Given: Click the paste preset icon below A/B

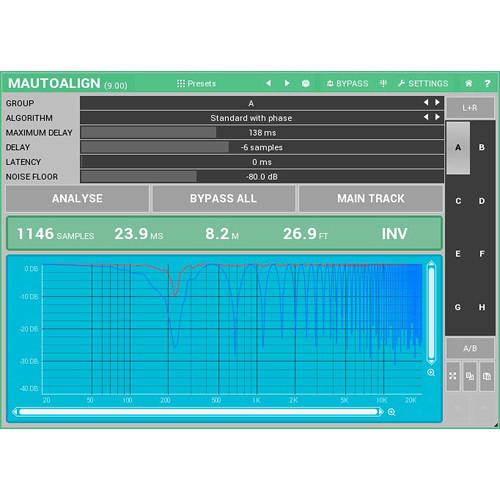Looking at the screenshot, I should 487,376.
